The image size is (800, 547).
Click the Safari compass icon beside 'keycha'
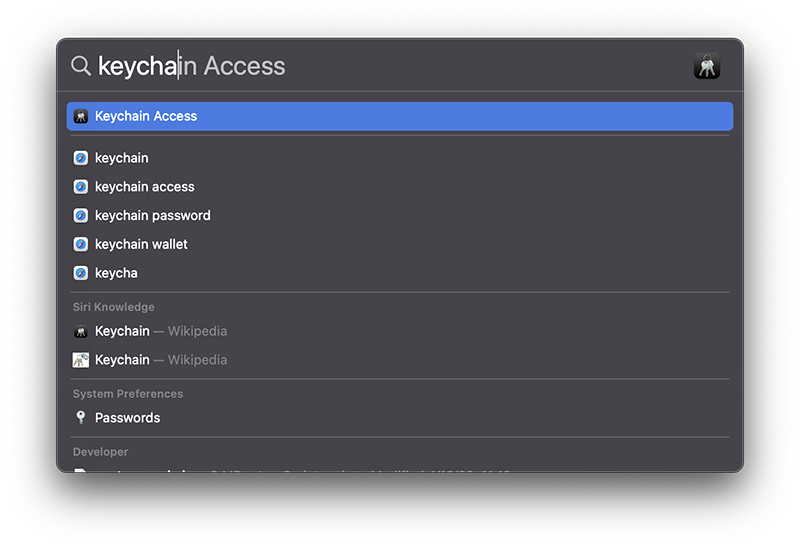coord(81,273)
